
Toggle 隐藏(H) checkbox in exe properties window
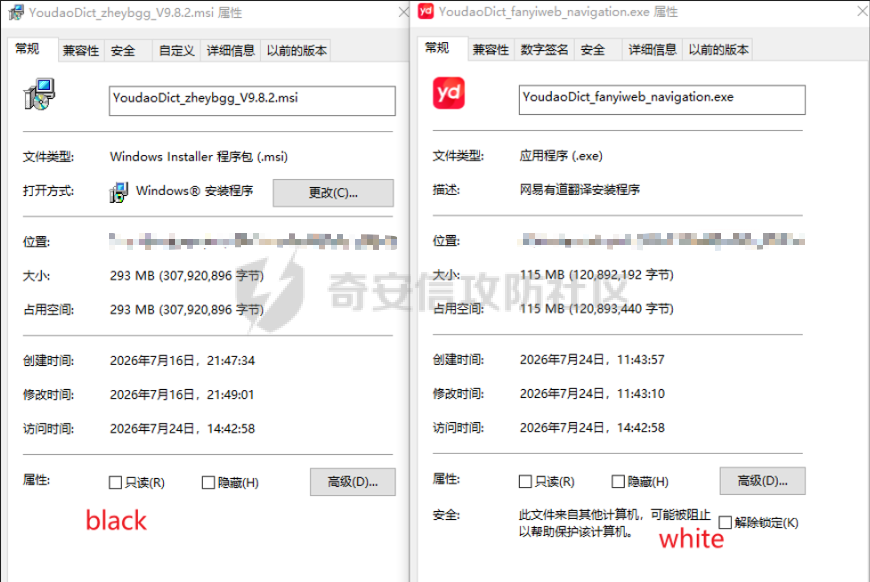tap(618, 482)
